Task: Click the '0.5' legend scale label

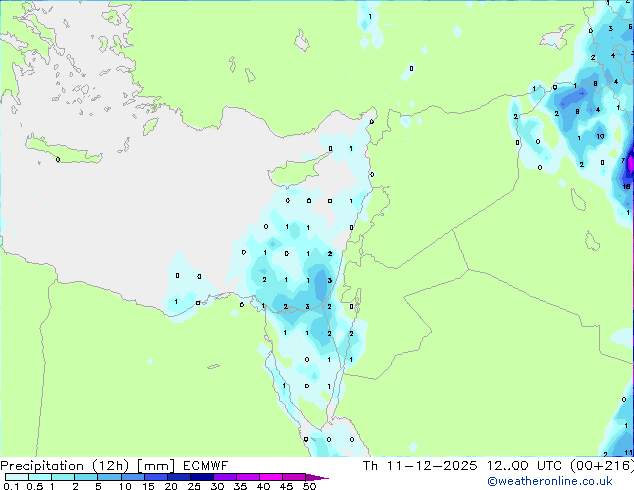Action: pos(35,486)
